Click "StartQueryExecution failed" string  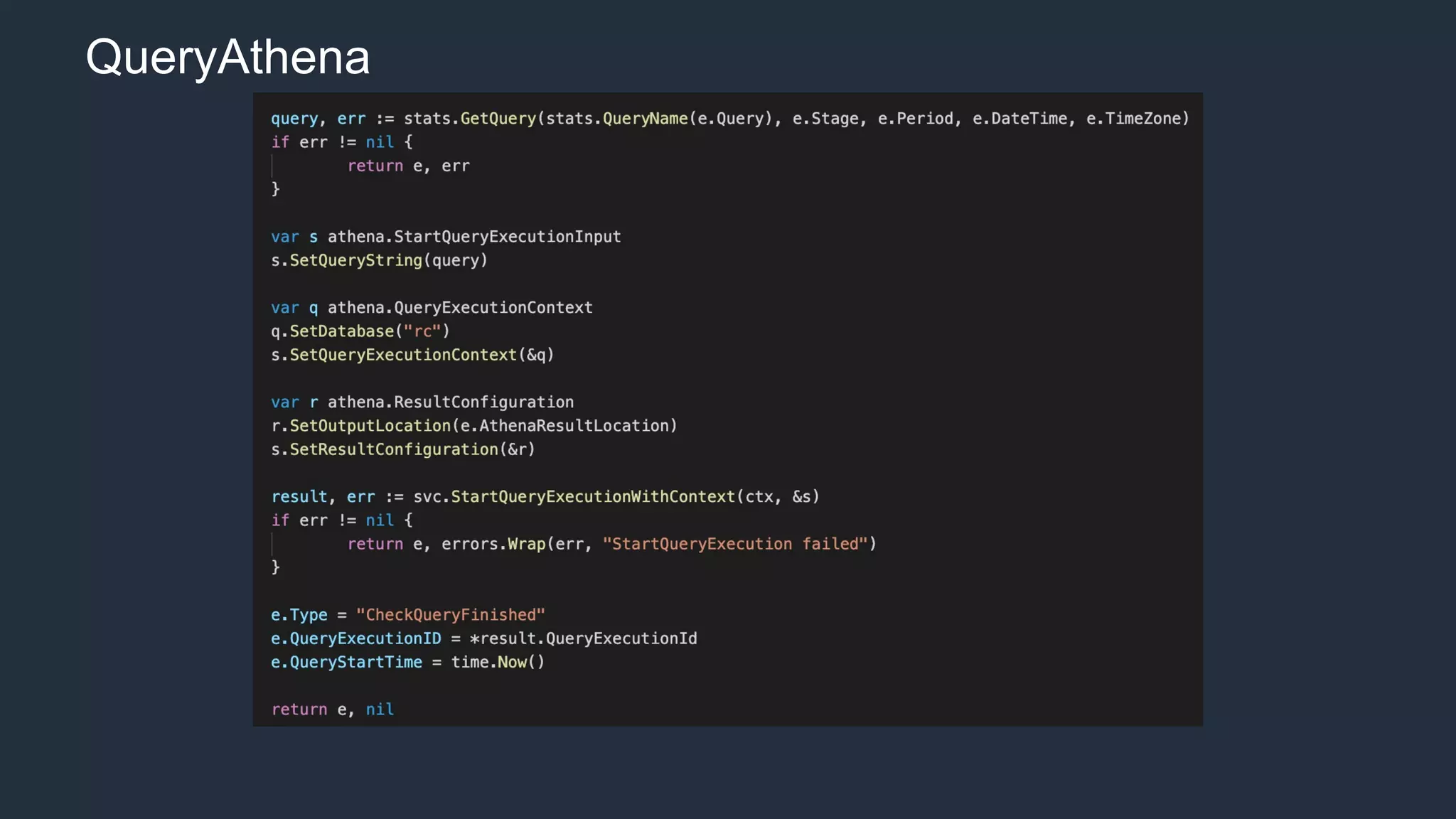coord(735,544)
